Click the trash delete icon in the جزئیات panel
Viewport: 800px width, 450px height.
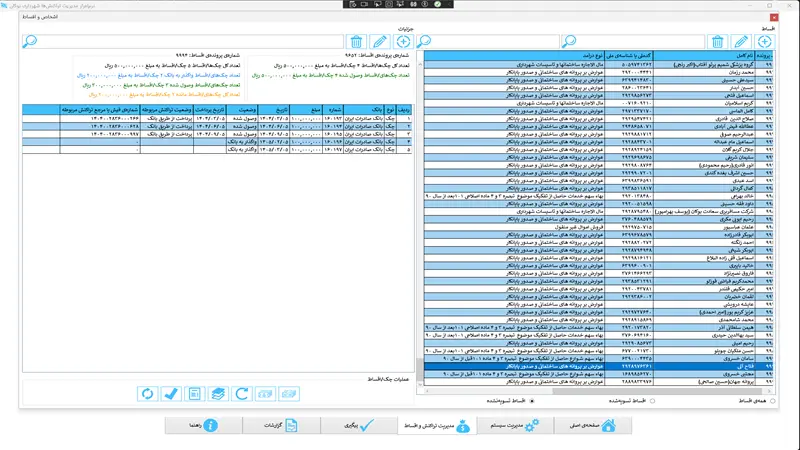(355, 41)
